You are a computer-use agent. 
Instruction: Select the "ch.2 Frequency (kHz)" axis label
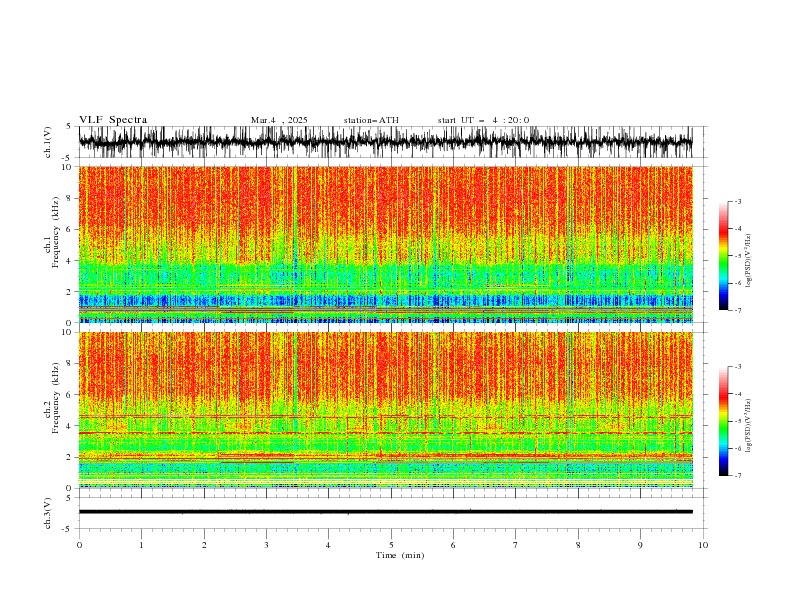click(52, 397)
